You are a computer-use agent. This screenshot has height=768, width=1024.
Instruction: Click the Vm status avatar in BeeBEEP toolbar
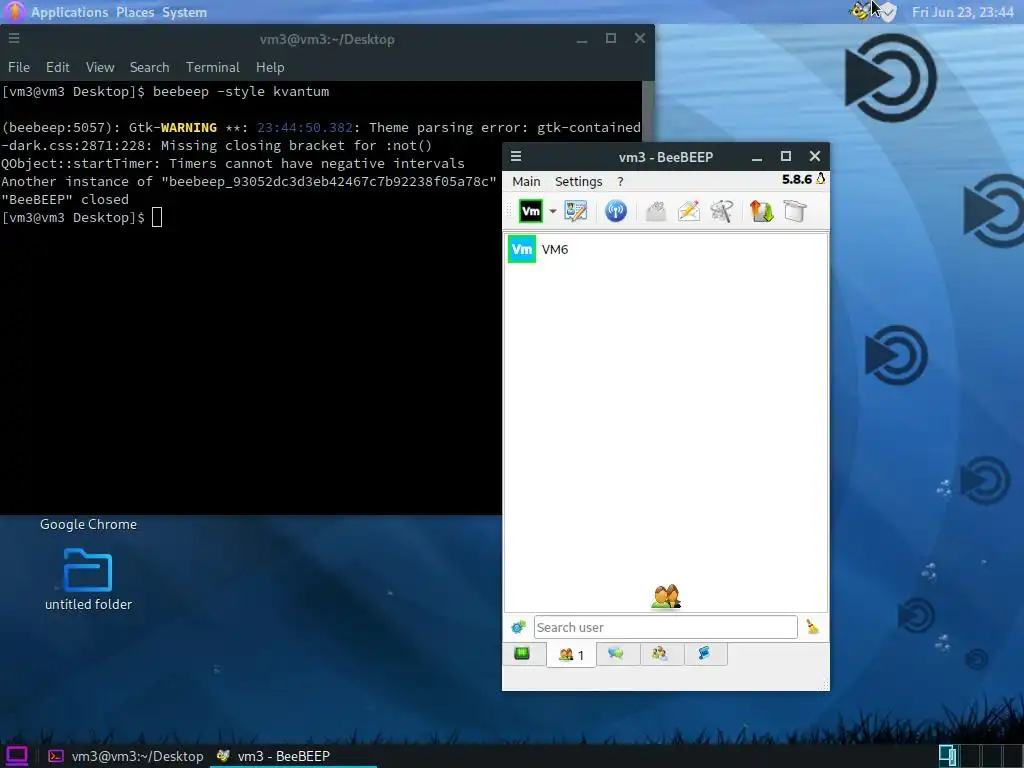click(530, 211)
